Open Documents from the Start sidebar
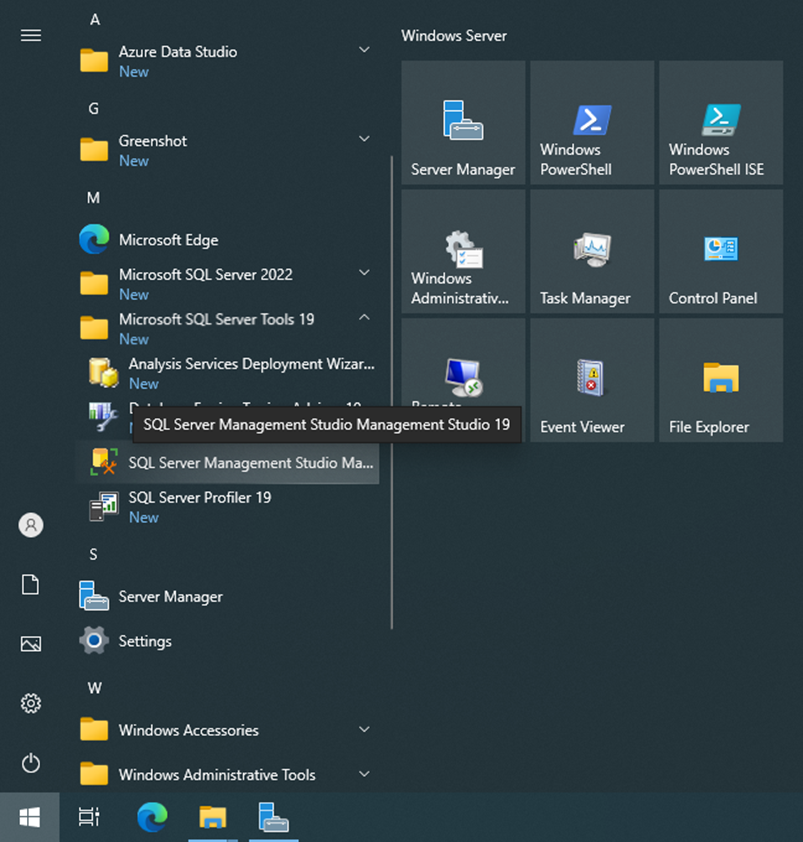Screen dimensions: 803x842 pos(30,584)
